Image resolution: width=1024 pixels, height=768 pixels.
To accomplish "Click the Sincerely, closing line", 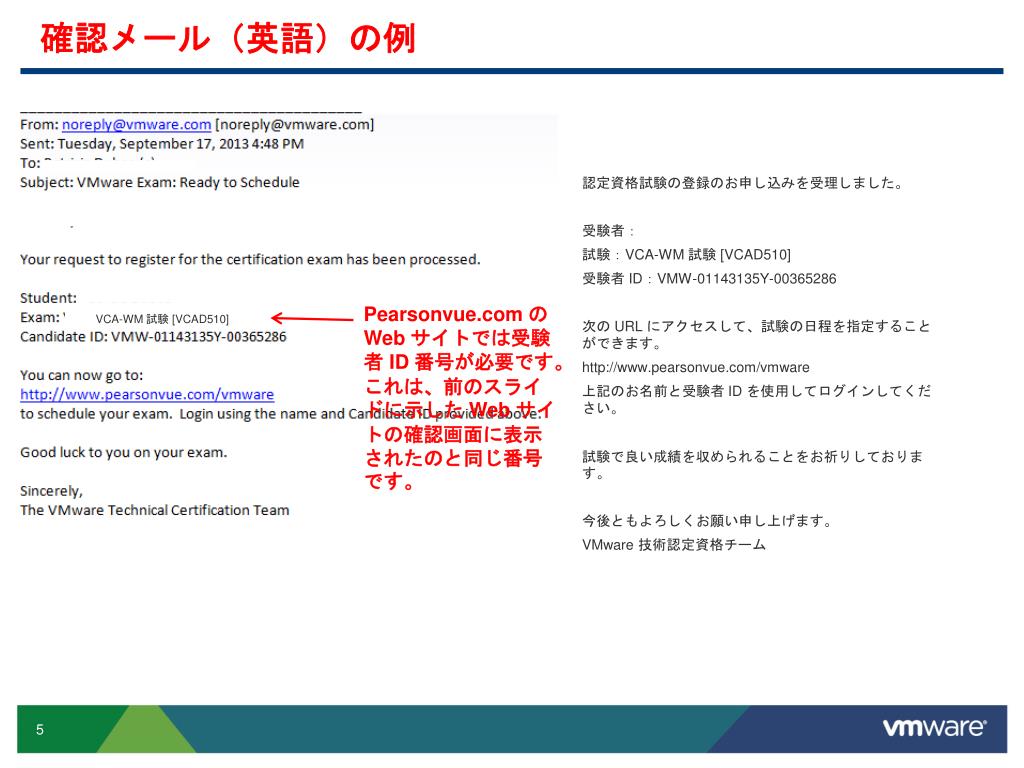I will tap(52, 491).
